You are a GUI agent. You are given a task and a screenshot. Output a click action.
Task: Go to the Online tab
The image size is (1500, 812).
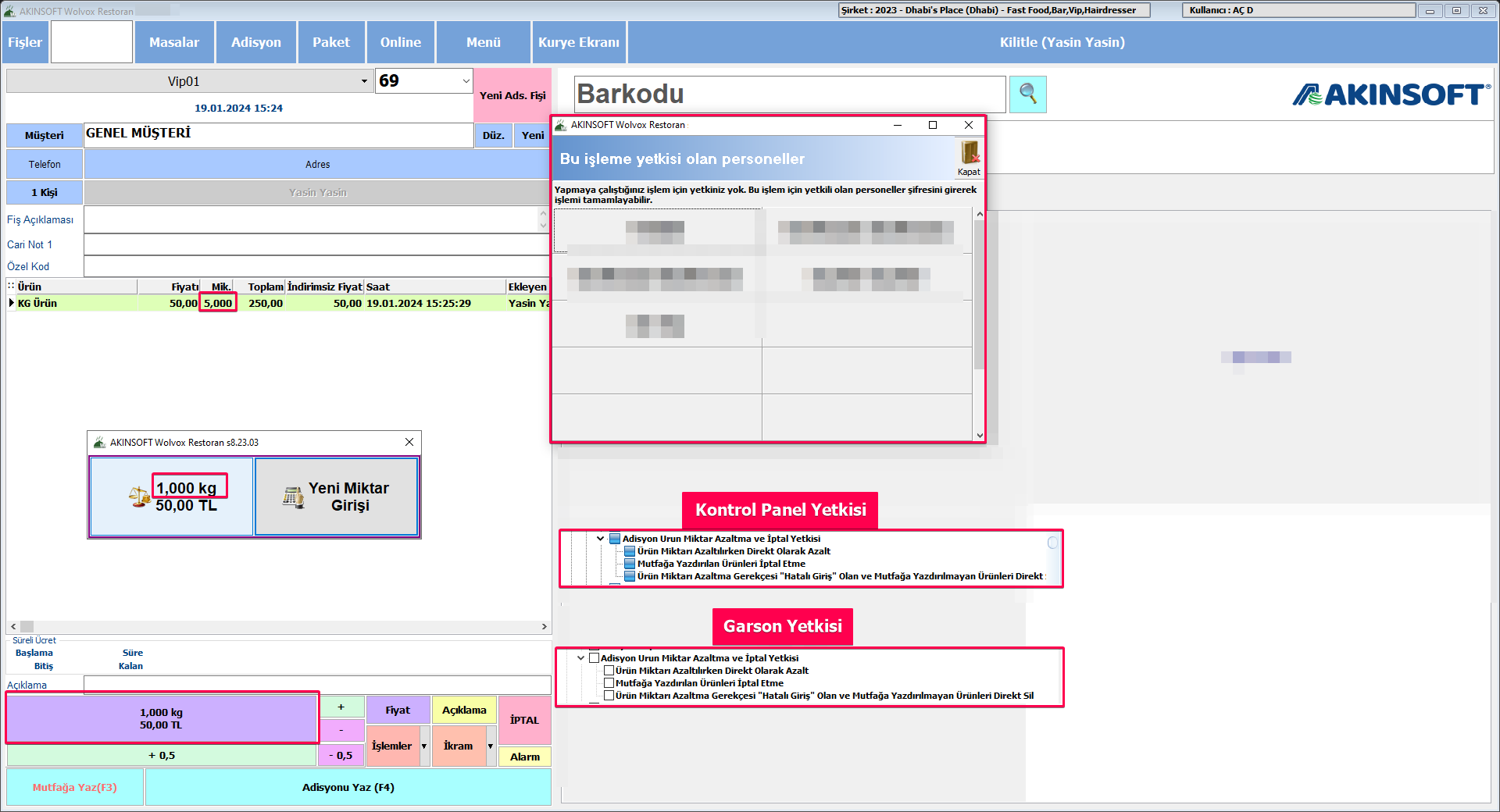point(401,42)
